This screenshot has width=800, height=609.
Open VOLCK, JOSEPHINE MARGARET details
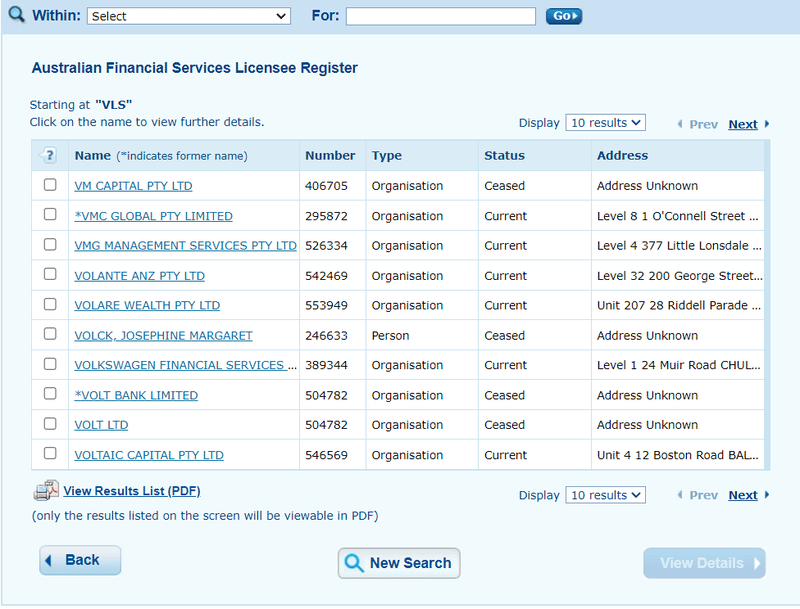point(163,336)
